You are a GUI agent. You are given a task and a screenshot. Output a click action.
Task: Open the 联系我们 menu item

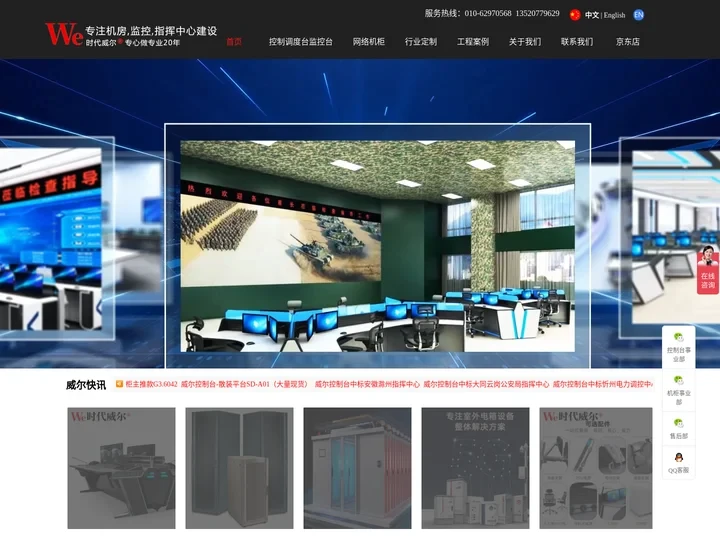pos(577,42)
